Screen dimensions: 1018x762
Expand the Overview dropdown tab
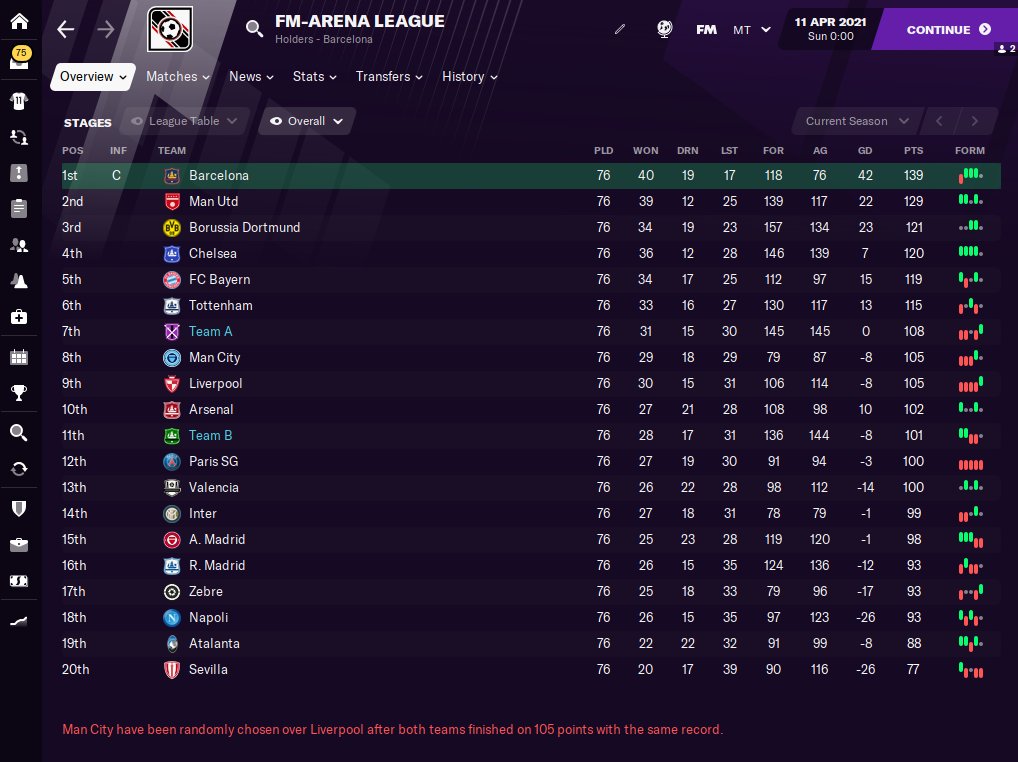tap(93, 76)
